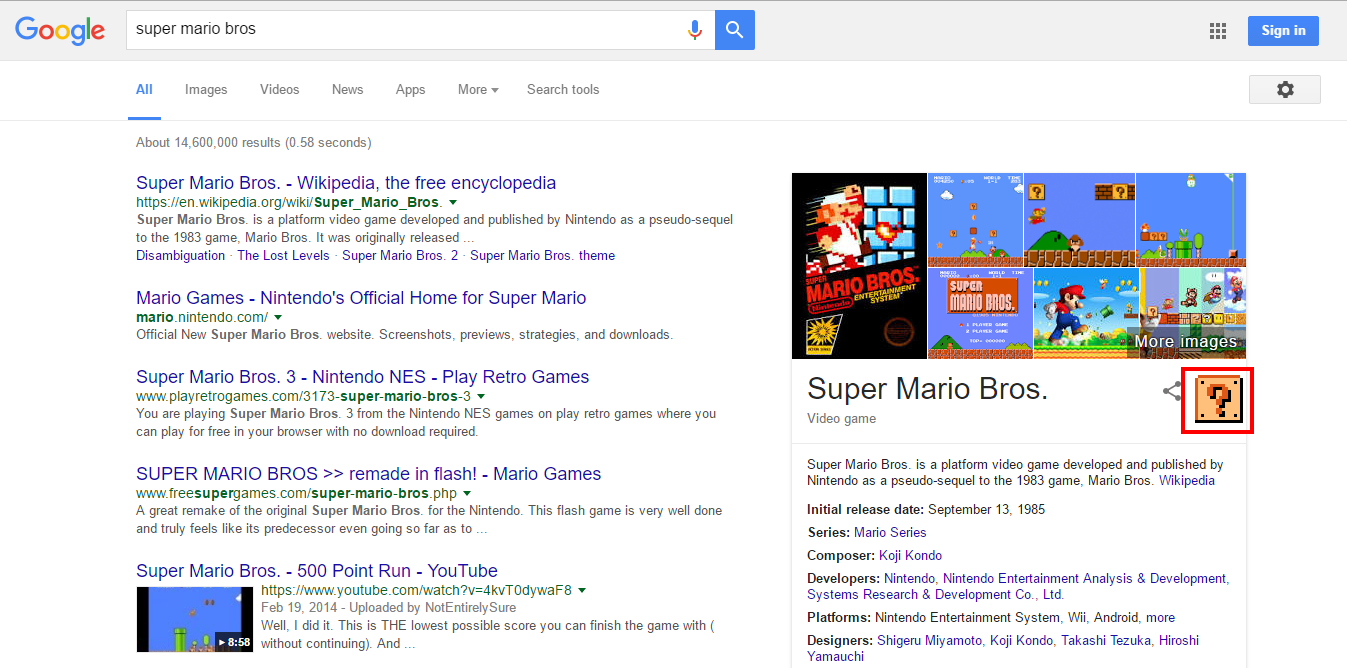This screenshot has height=668, width=1347.
Task: Click the Takashi Tezuka designer link
Action: pos(1106,640)
